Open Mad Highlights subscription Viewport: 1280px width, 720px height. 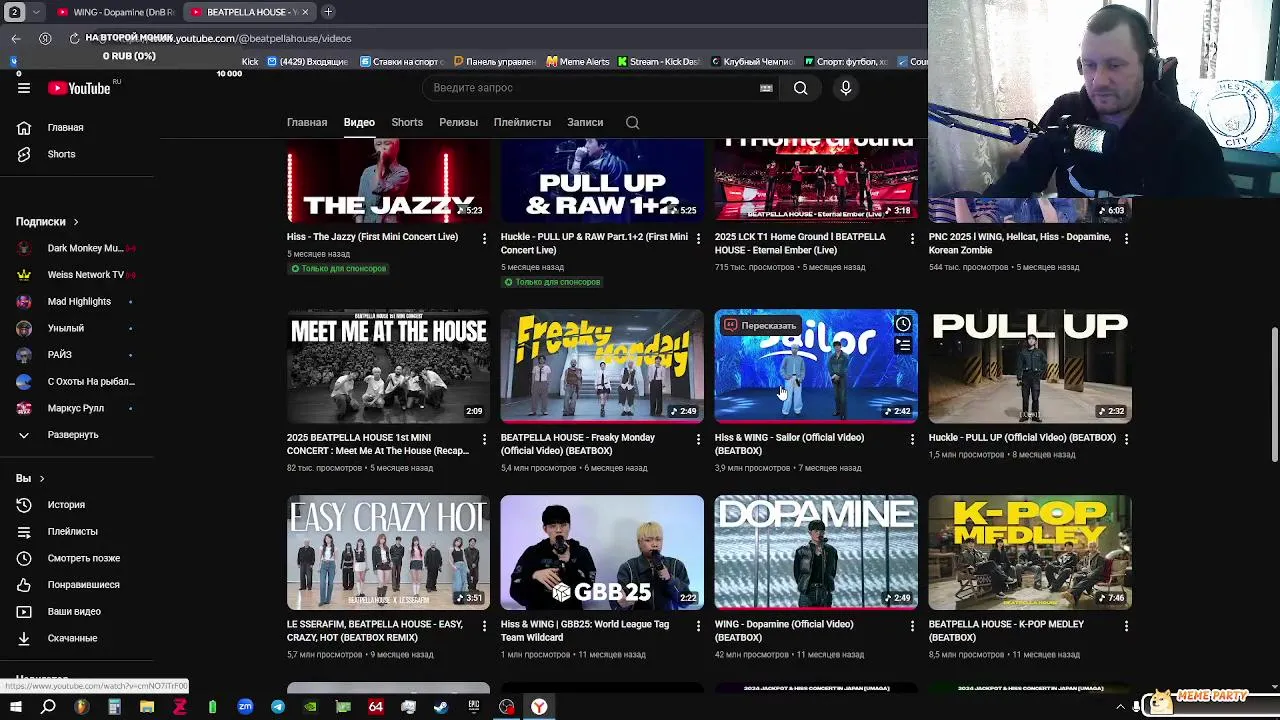[77, 302]
